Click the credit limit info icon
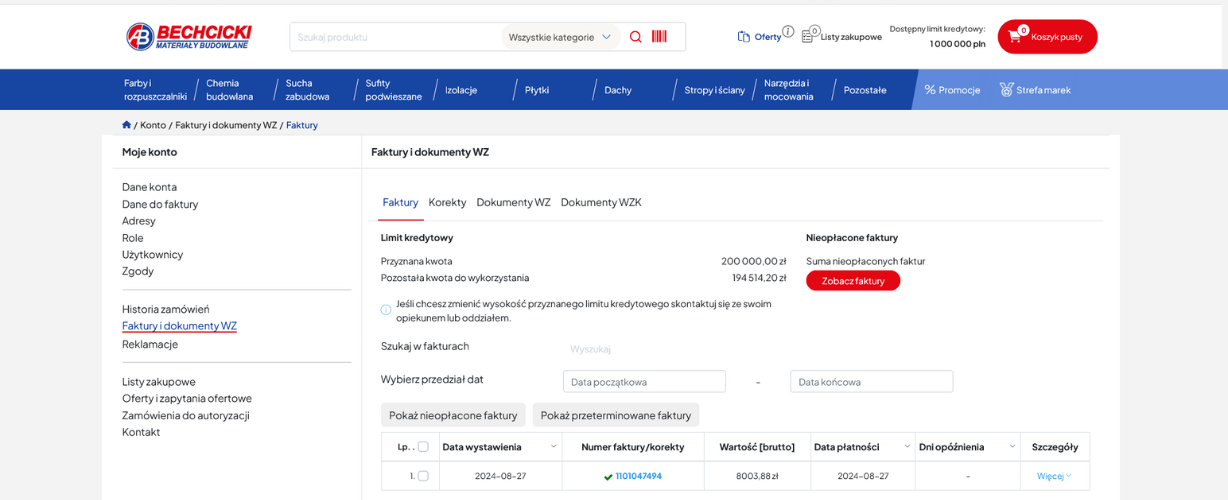Image resolution: width=1228 pixels, height=500 pixels. 386,310
